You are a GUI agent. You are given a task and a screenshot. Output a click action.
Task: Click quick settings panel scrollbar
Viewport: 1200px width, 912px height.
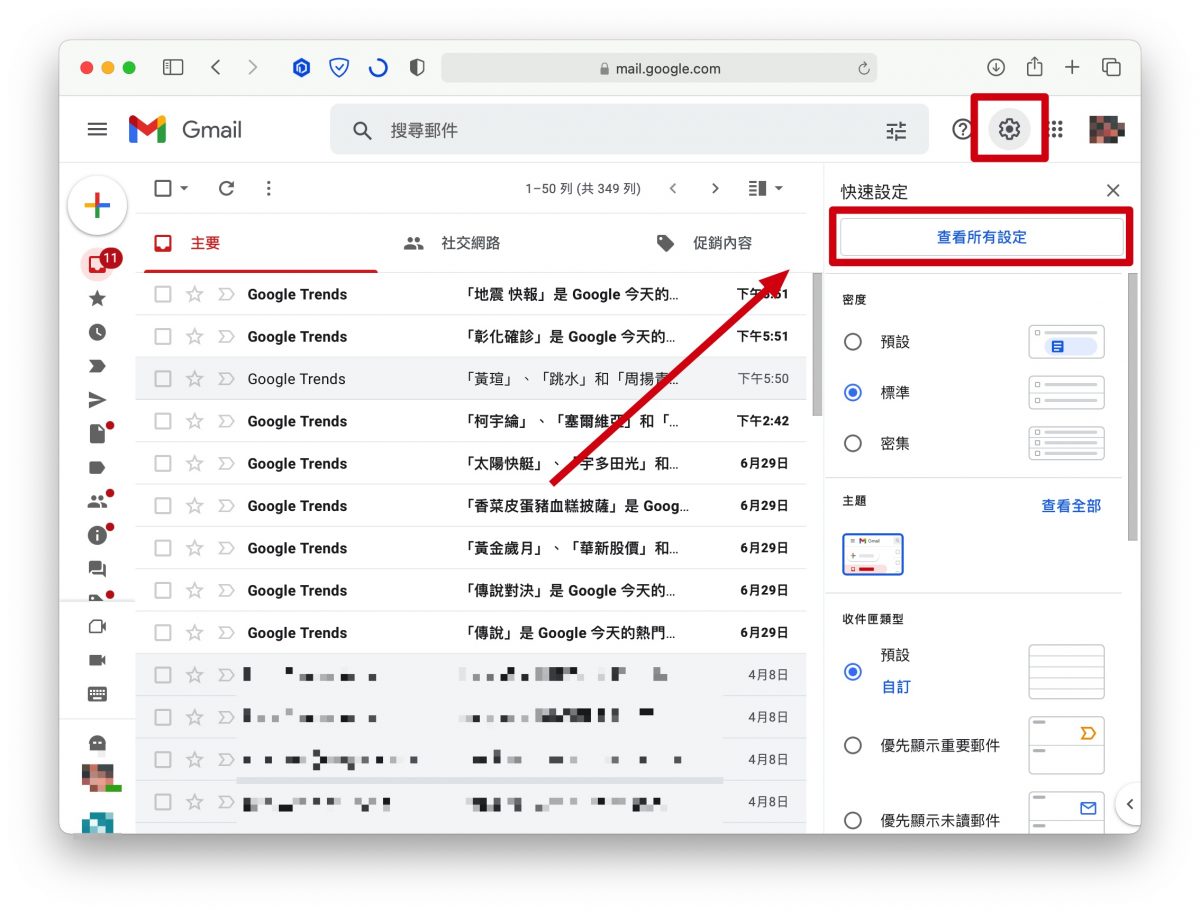click(x=1132, y=405)
